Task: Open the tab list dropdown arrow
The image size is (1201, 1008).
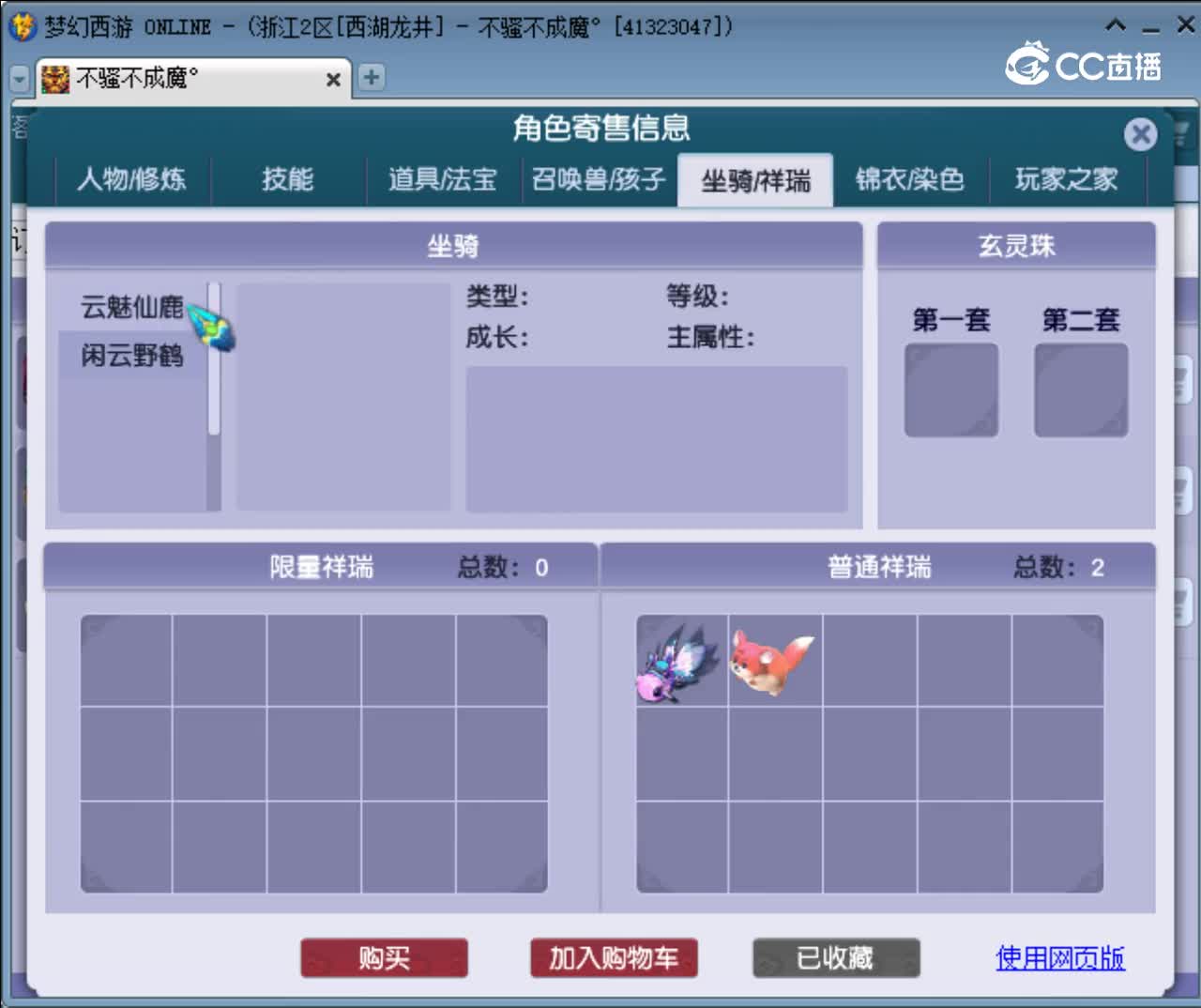Action: tap(19, 80)
